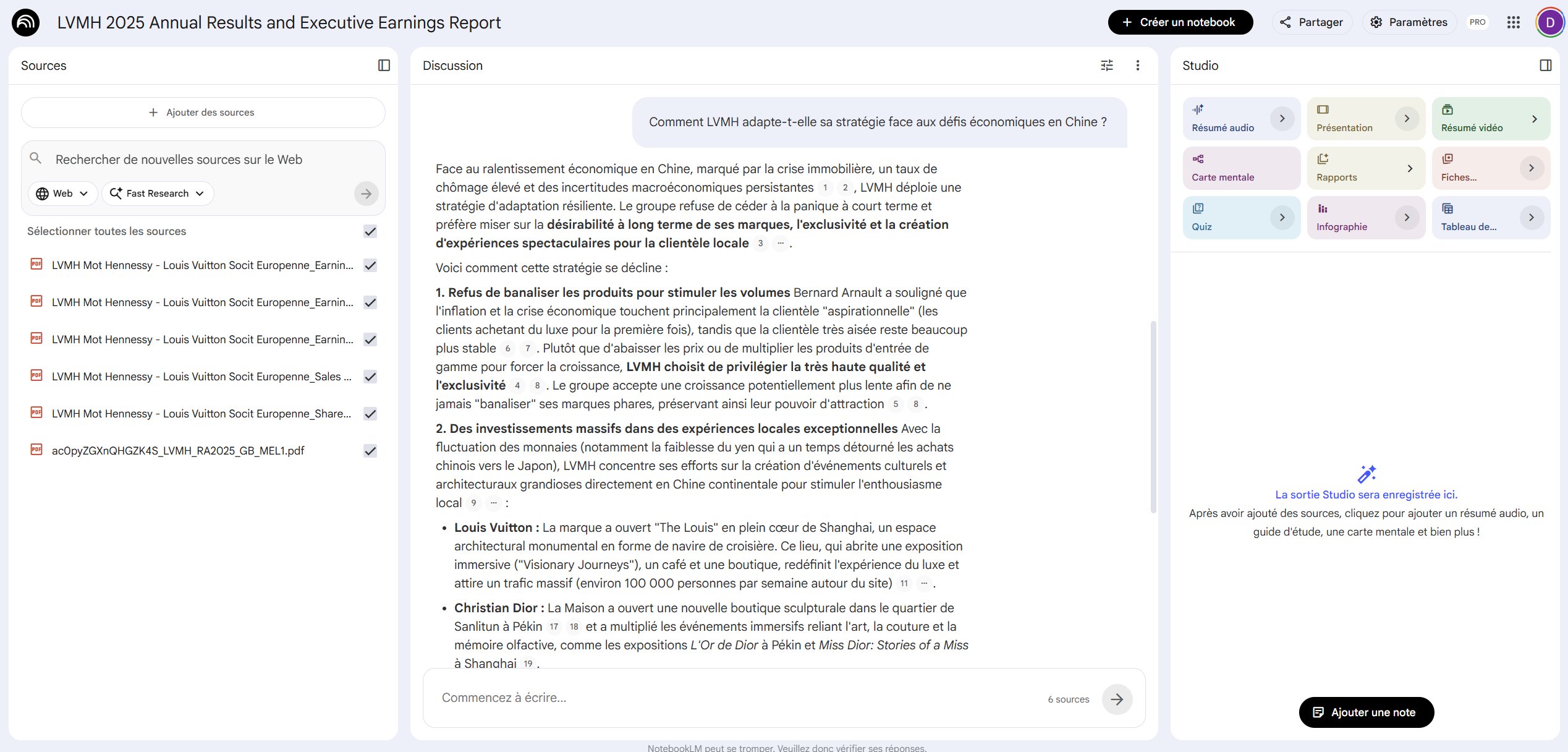Generate a Carte mentale
The width and height of the screenshot is (1568, 752).
[x=1242, y=168]
